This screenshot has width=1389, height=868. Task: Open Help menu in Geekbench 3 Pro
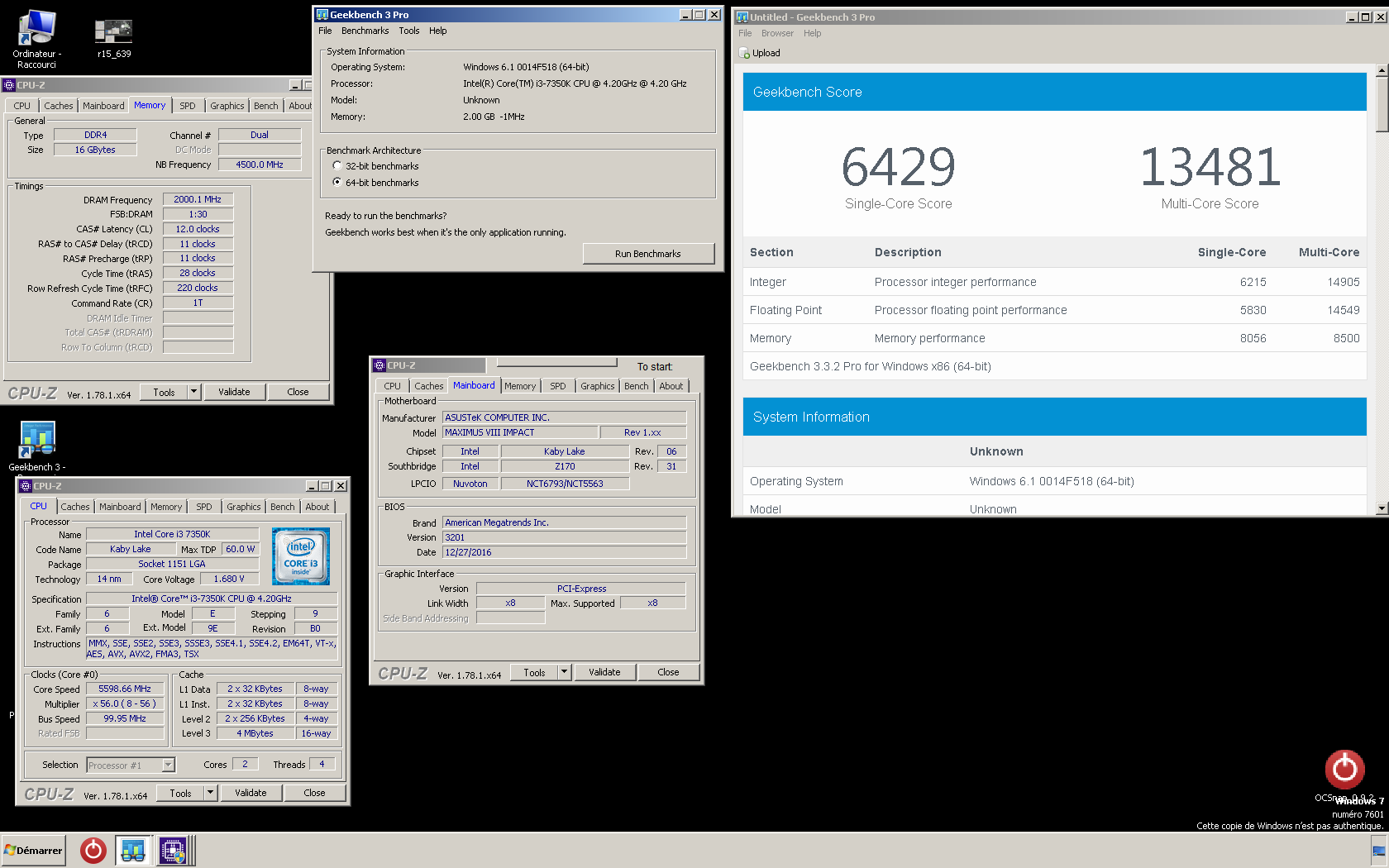pos(437,31)
